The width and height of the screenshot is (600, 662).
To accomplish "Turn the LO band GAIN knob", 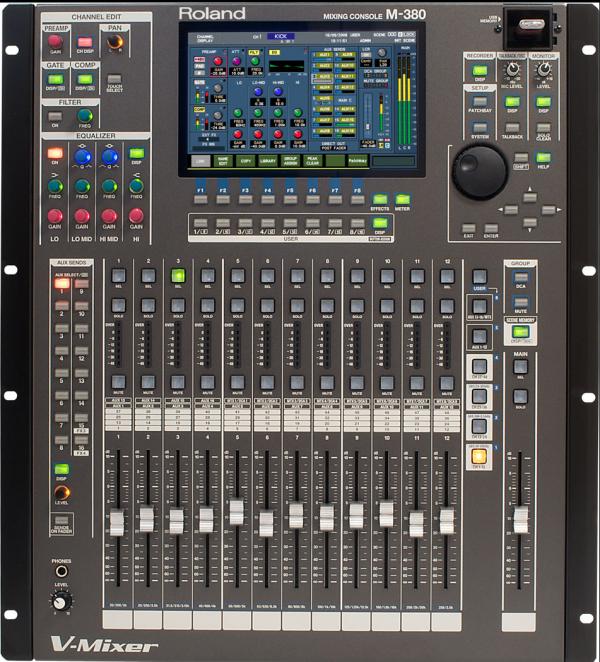I will point(55,216).
